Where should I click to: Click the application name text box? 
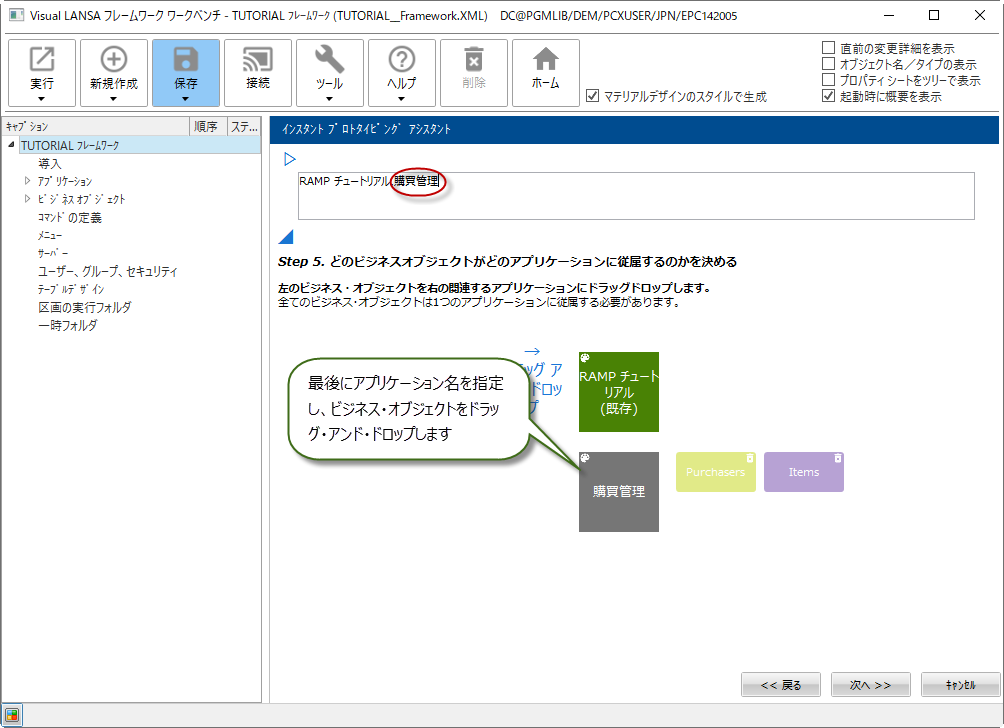tap(636, 196)
